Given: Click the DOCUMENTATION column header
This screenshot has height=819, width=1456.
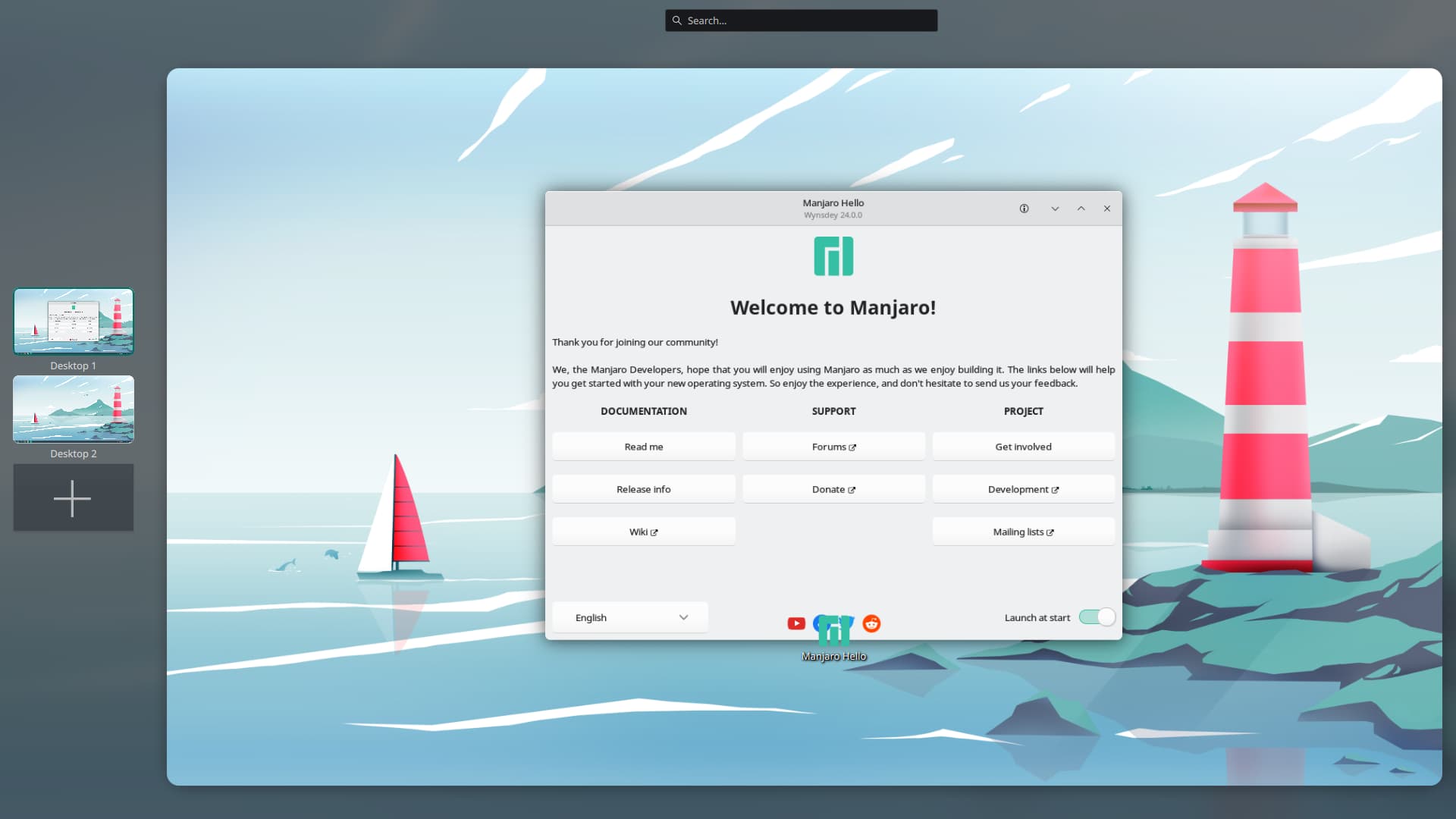Looking at the screenshot, I should pos(644,411).
